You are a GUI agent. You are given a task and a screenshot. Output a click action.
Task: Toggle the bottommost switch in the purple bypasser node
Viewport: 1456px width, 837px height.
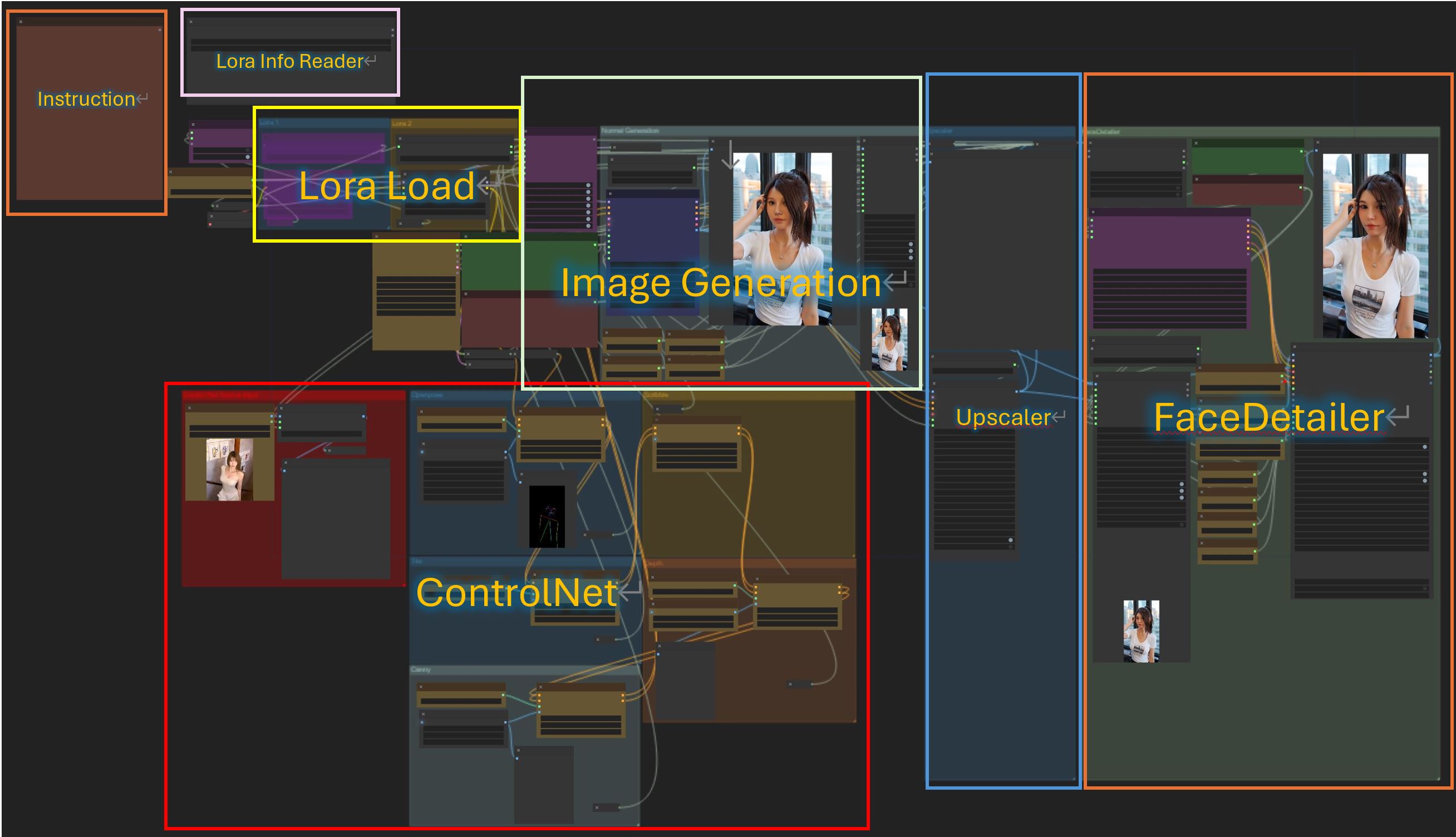click(588, 226)
